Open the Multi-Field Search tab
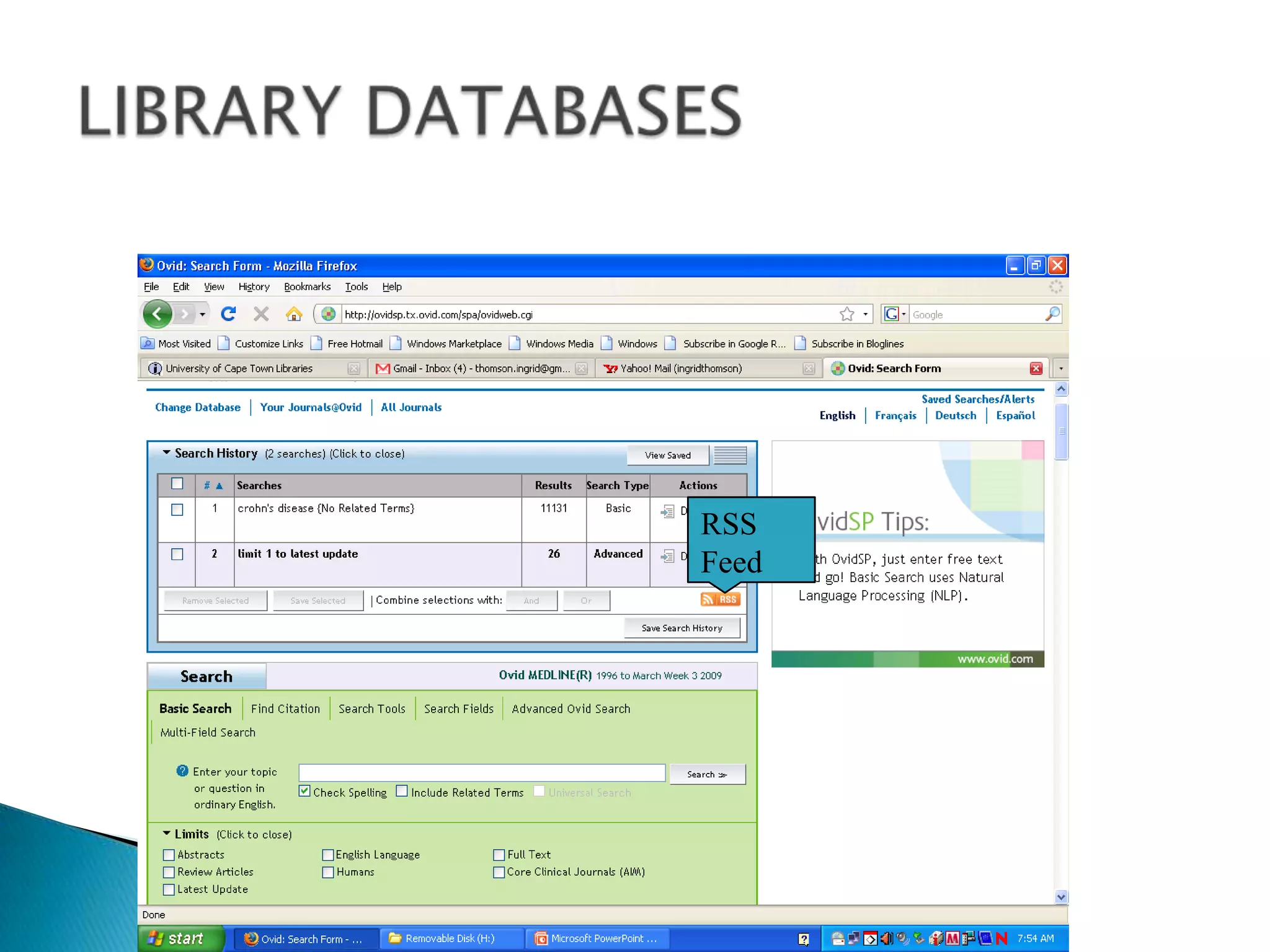Viewport: 1270px width, 952px height. (208, 732)
